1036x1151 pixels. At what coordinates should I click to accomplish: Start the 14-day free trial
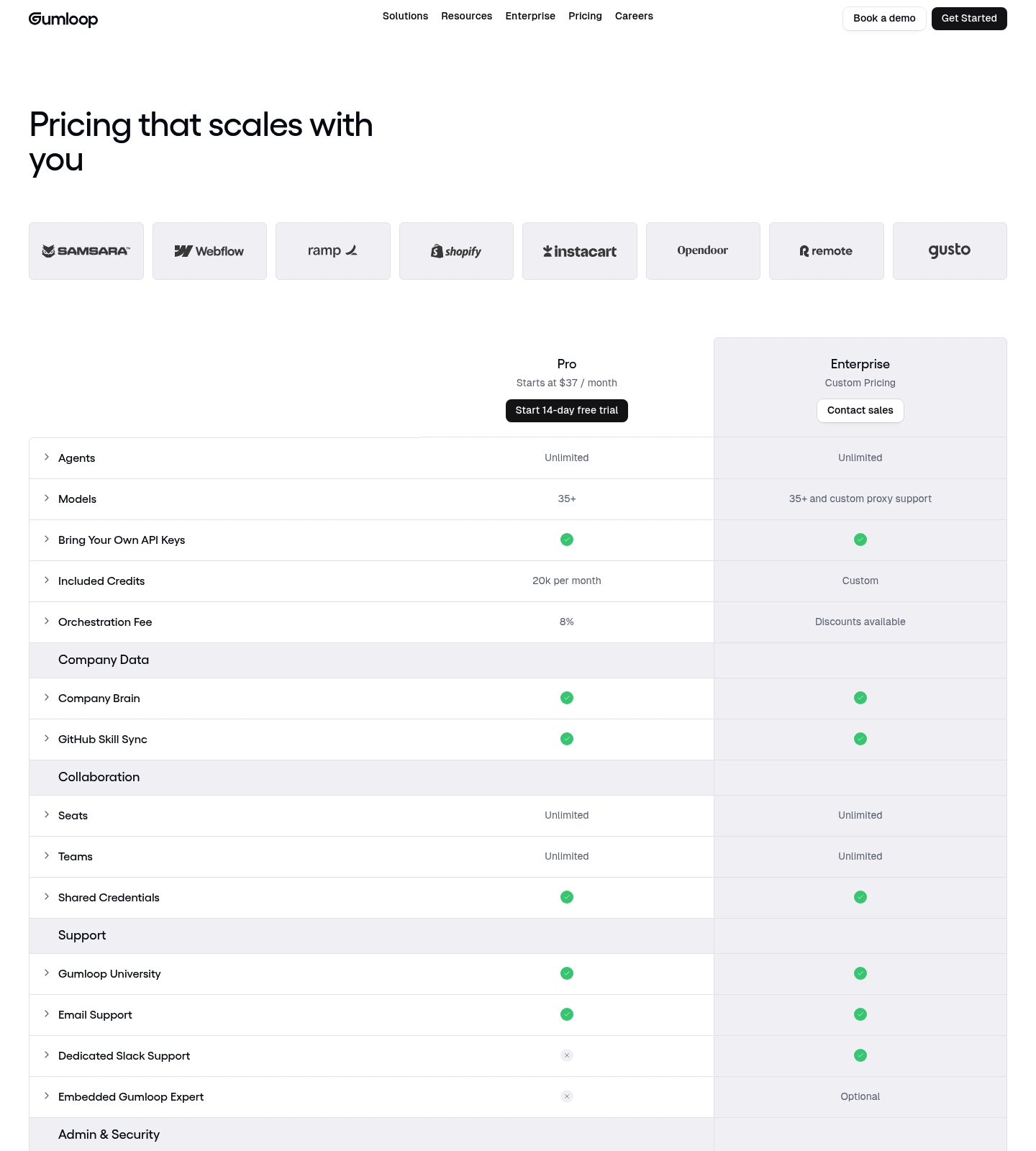tap(567, 411)
